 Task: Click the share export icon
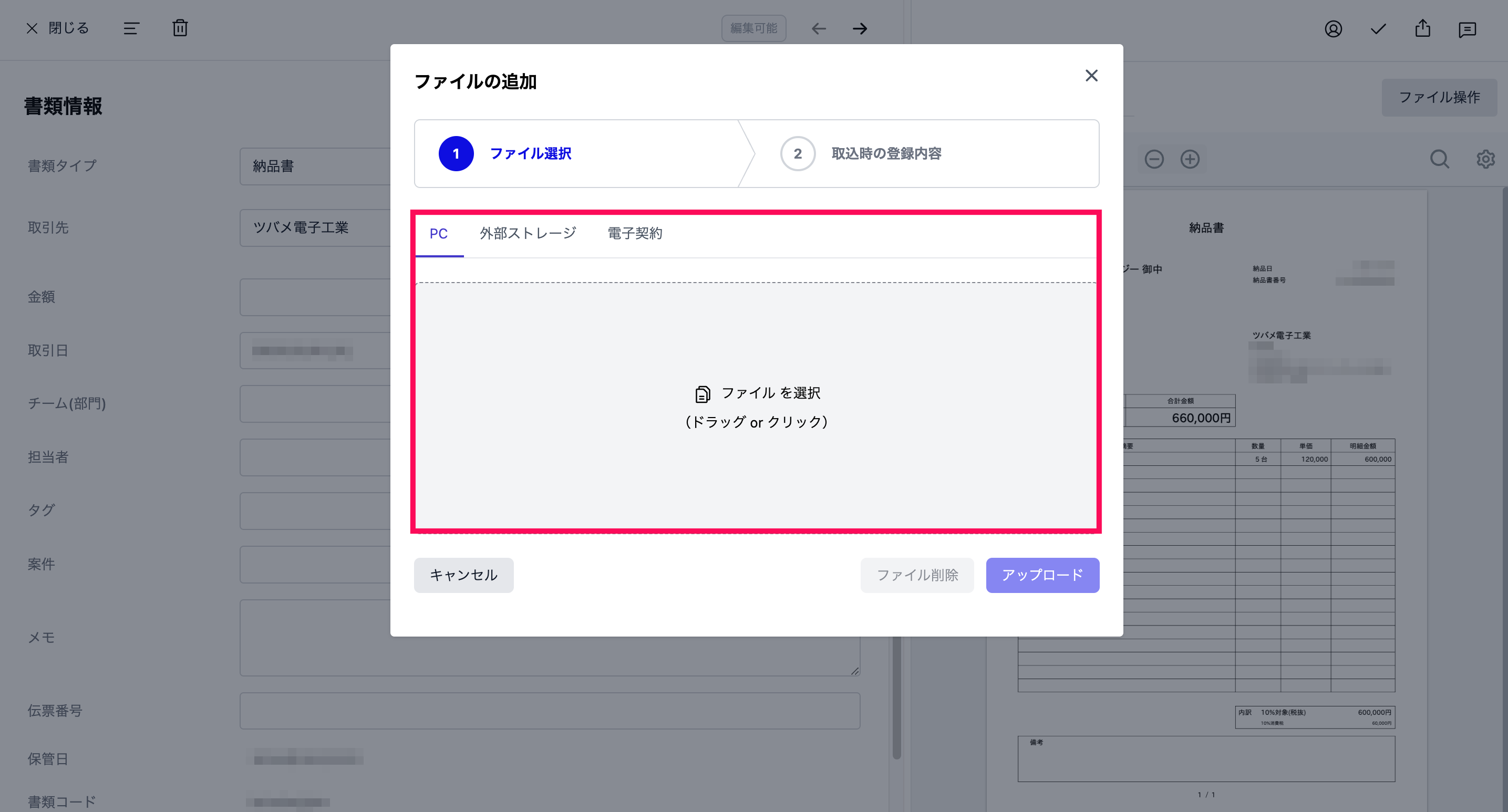point(1422,28)
